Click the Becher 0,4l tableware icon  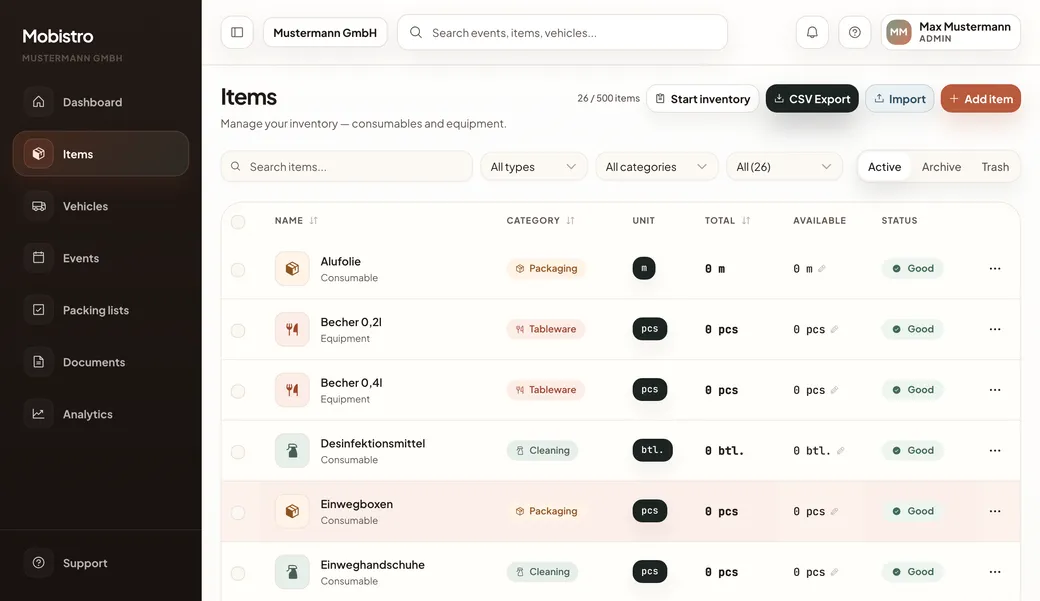click(292, 390)
